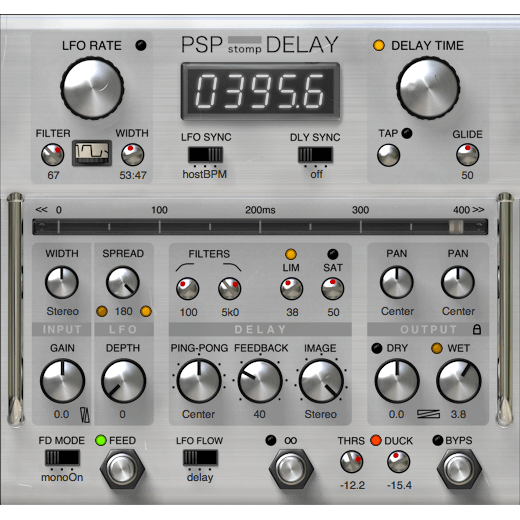Toggle the SAT saturation LED
The width and height of the screenshot is (520, 520).
[x=333, y=254]
